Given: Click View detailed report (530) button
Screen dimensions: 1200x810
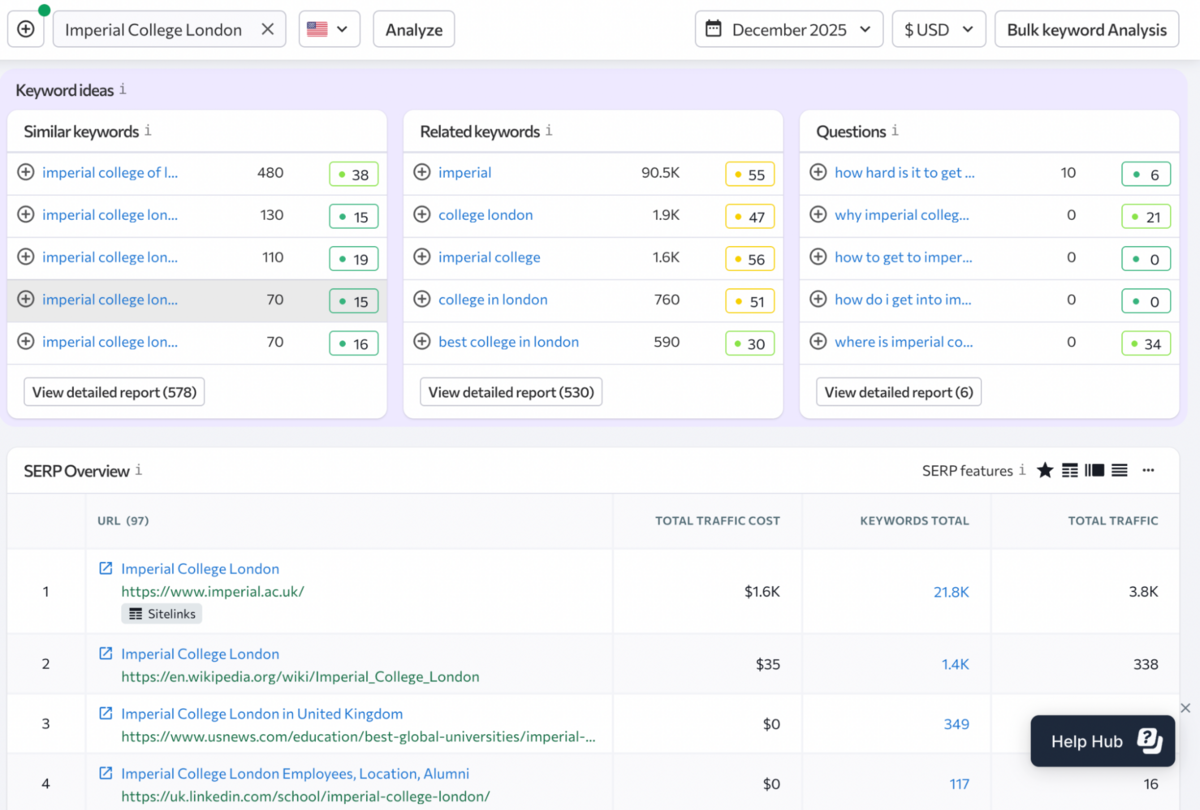Looking at the screenshot, I should [511, 392].
